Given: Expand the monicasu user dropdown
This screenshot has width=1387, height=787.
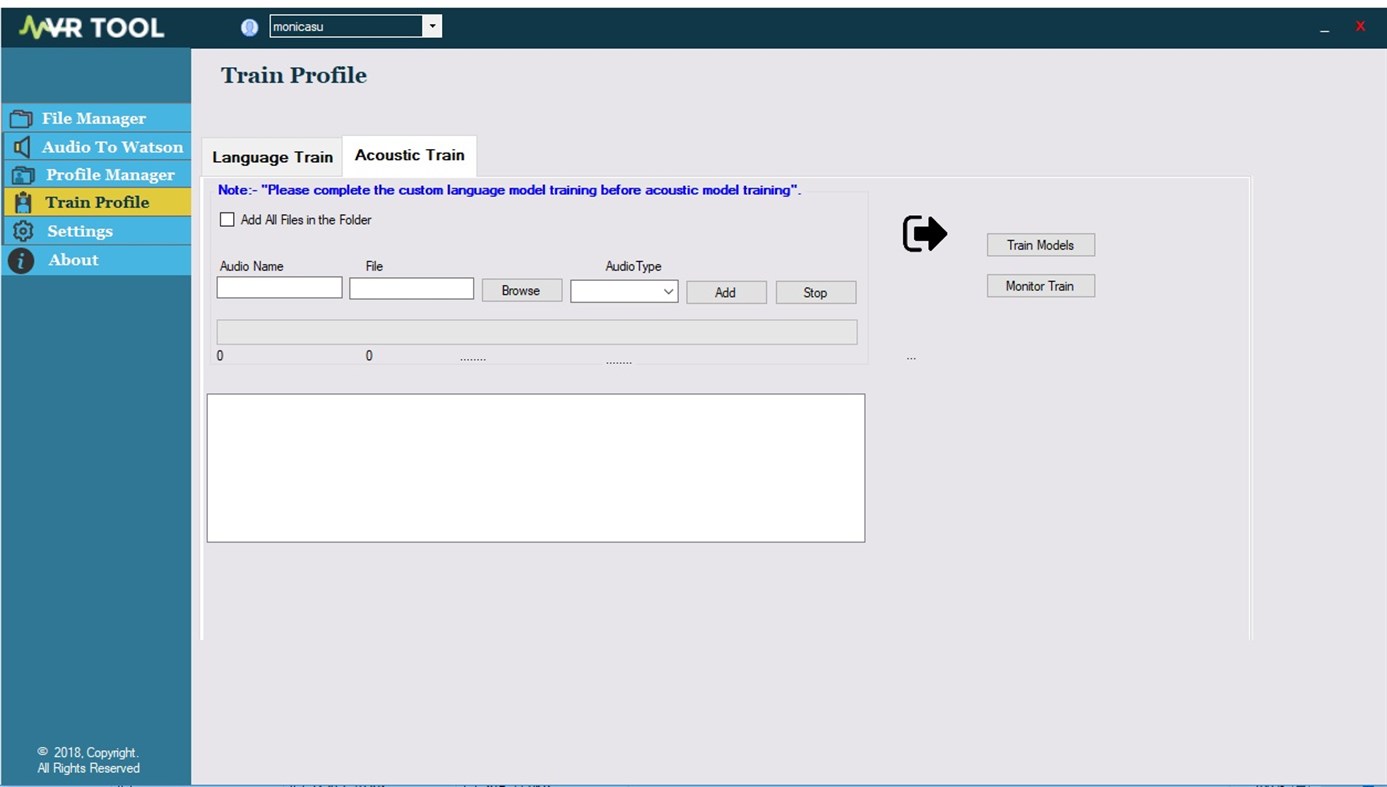Looking at the screenshot, I should (432, 26).
